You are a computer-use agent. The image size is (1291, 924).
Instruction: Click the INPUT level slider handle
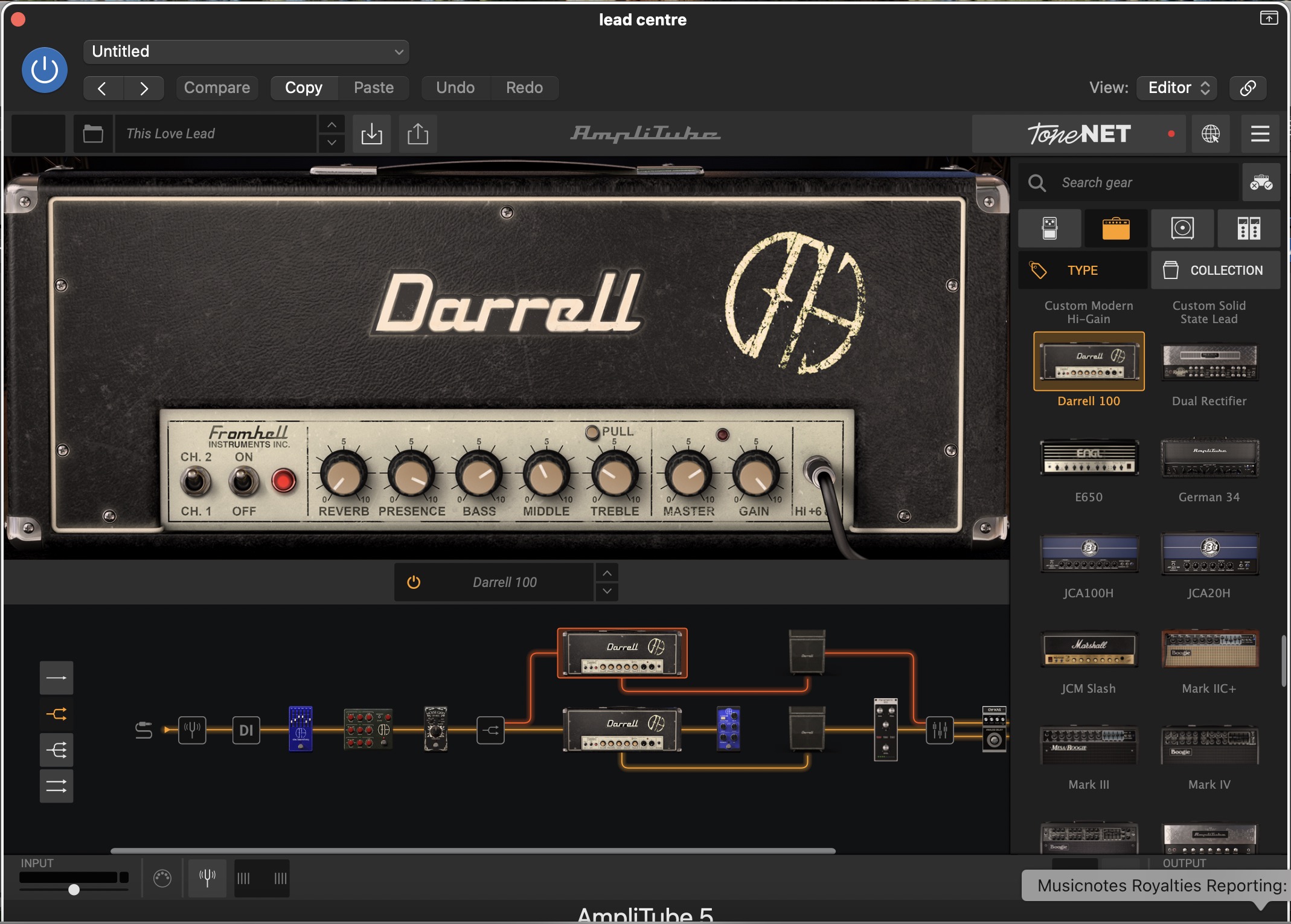point(74,890)
